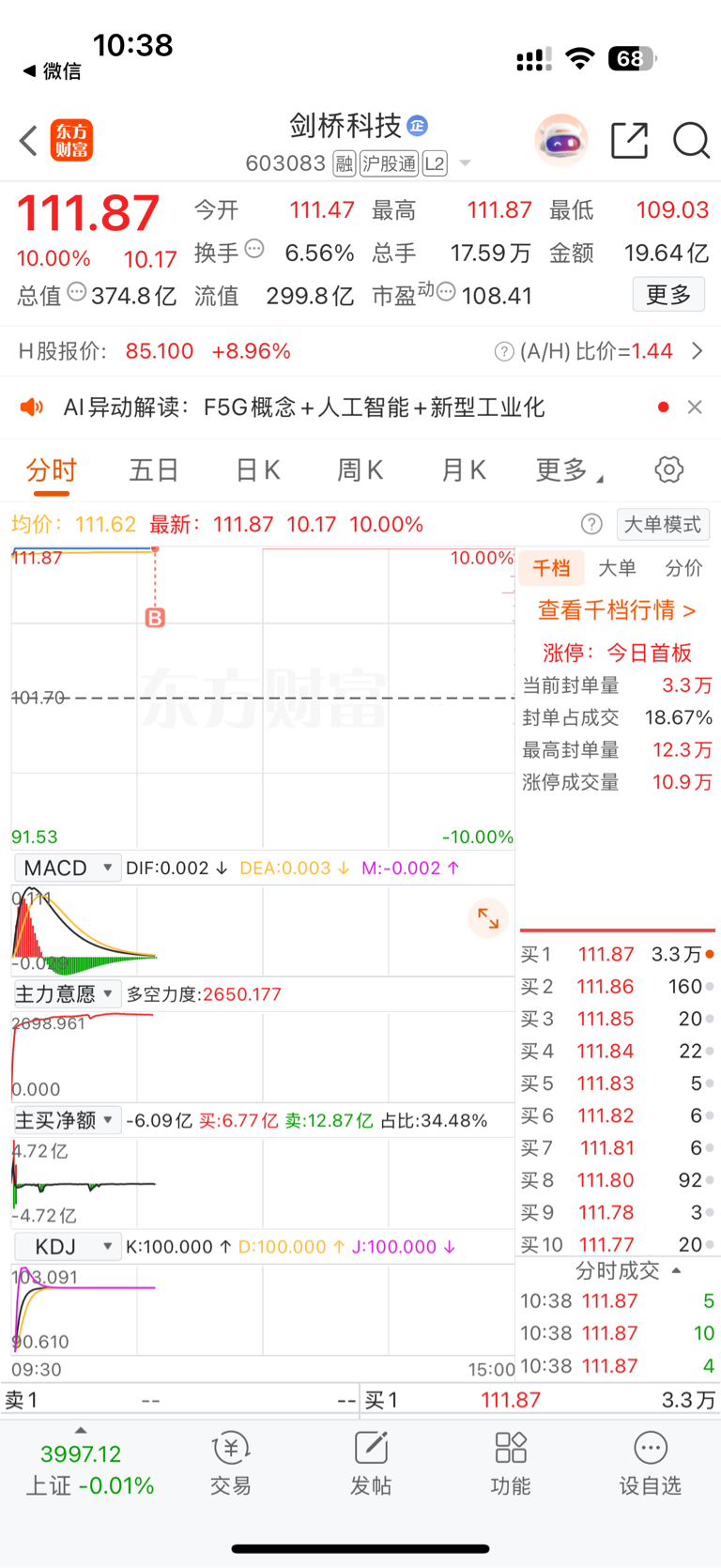Screen dimensions: 721x1568
Task: Open 查看千档行情 link
Action: click(x=617, y=610)
